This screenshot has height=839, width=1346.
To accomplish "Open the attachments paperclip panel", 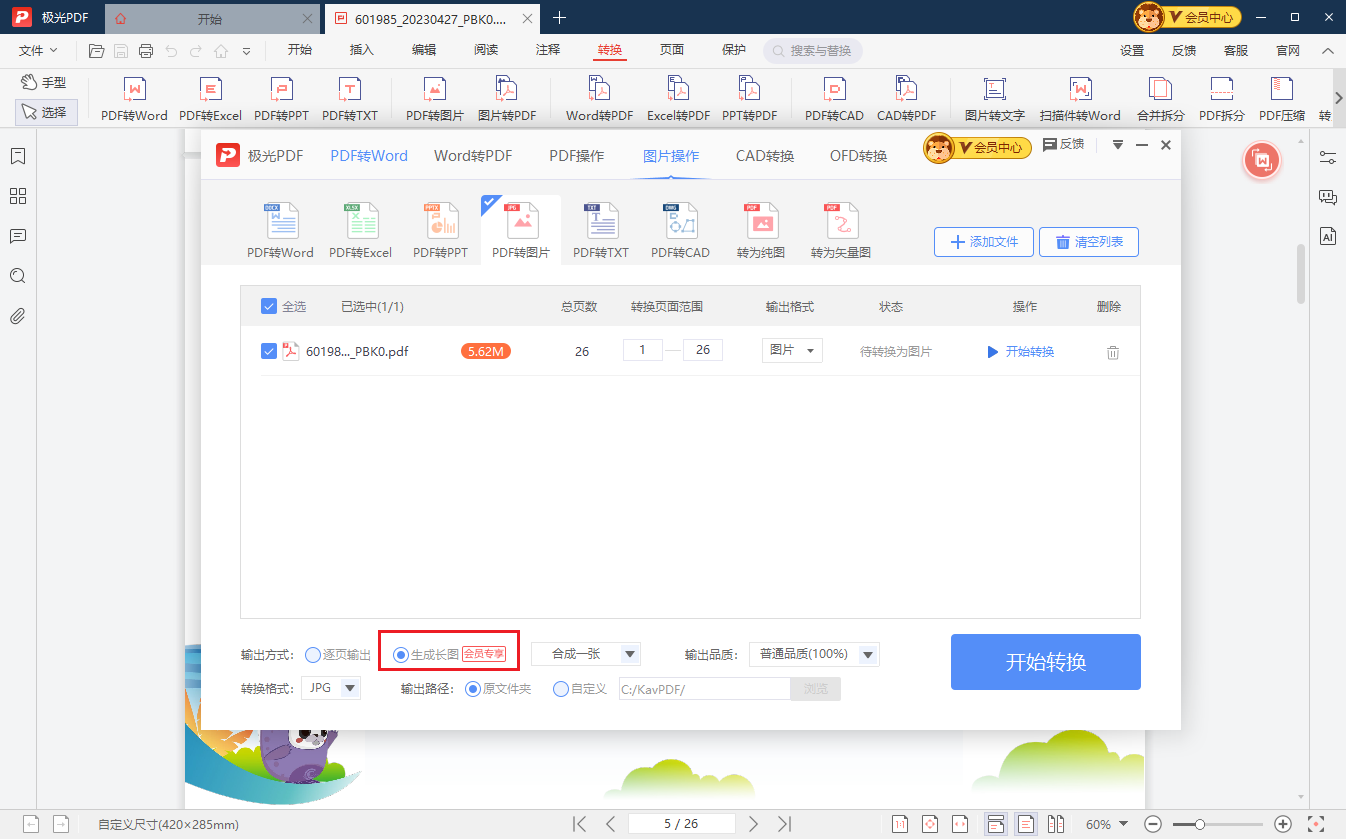I will pyautogui.click(x=17, y=316).
